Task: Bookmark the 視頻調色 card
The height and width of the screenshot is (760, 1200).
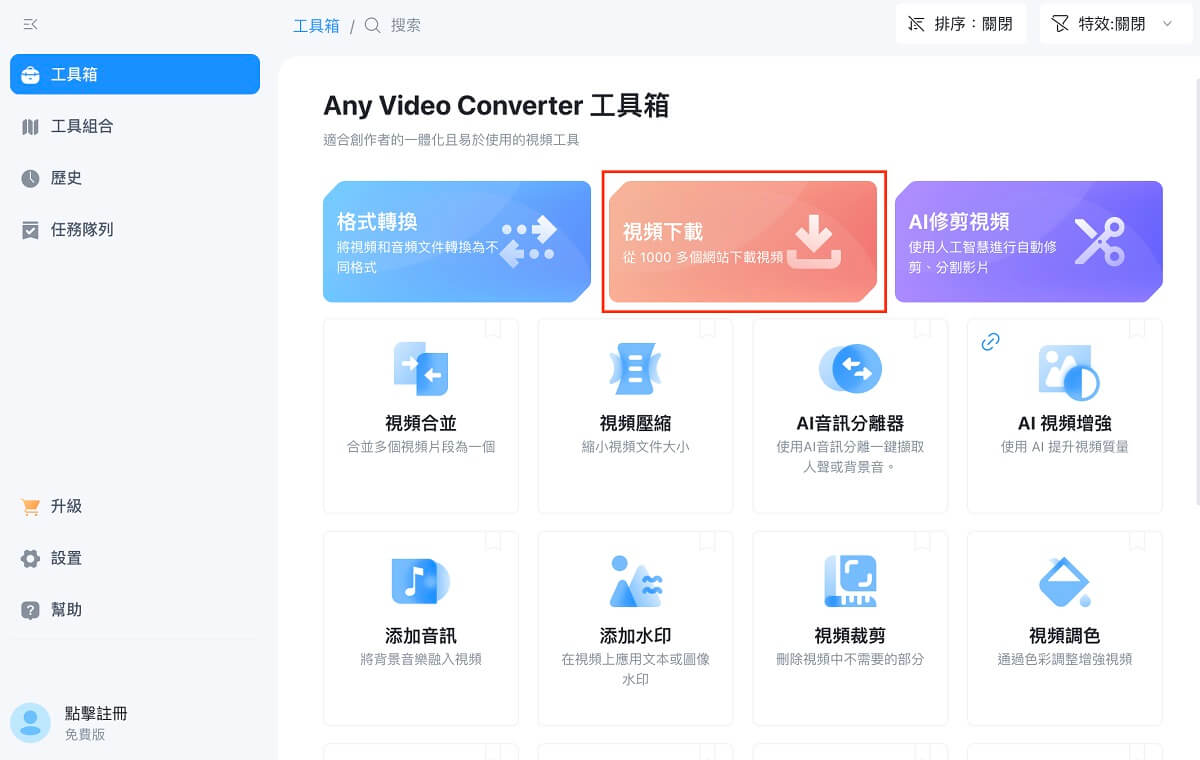Action: point(1136,541)
